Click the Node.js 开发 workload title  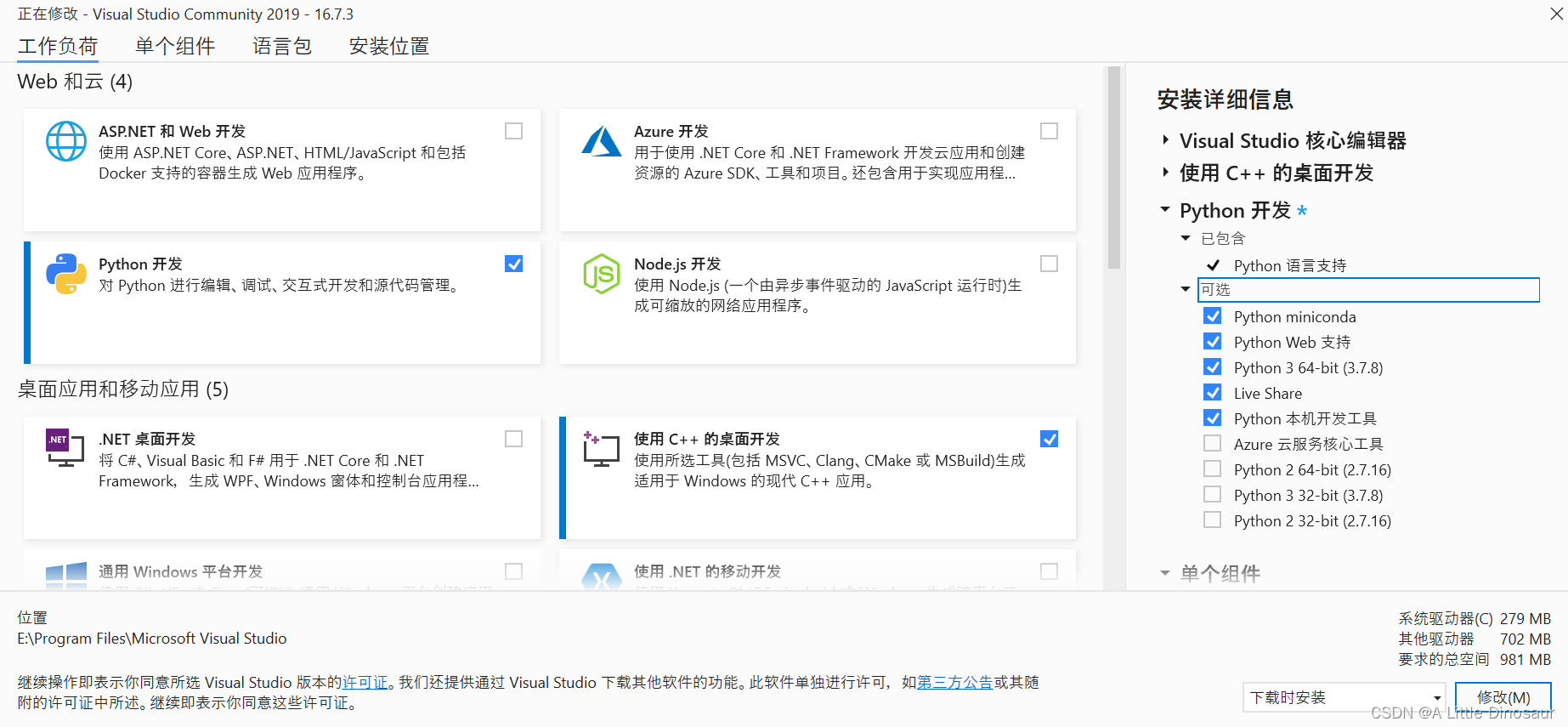tap(677, 264)
